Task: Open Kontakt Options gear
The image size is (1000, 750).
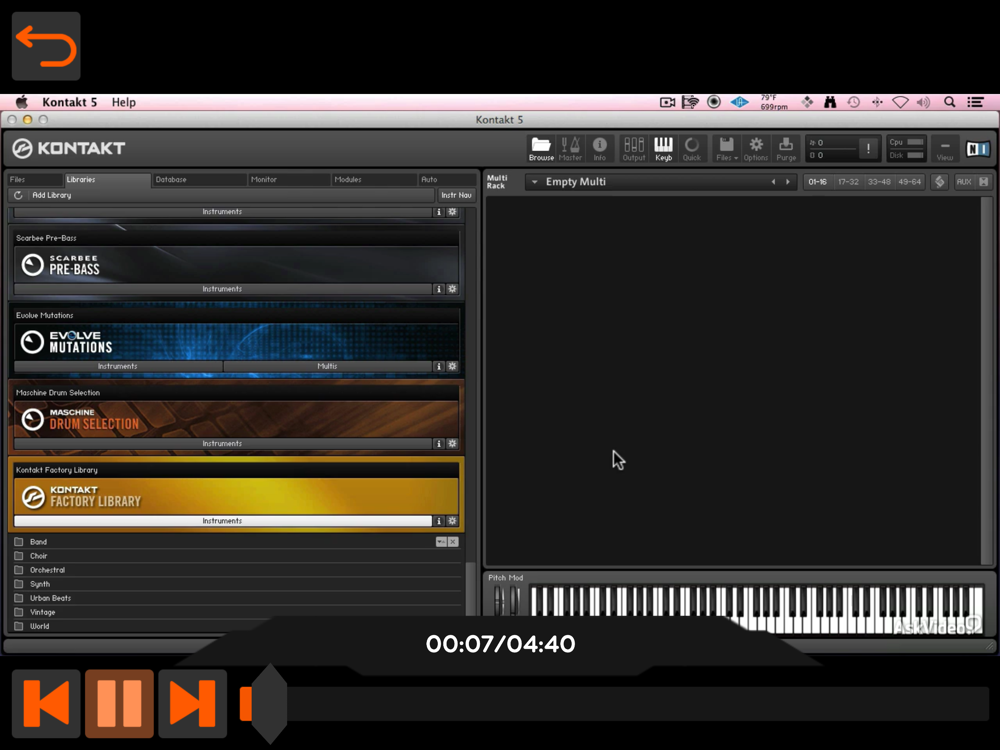Action: tap(756, 149)
